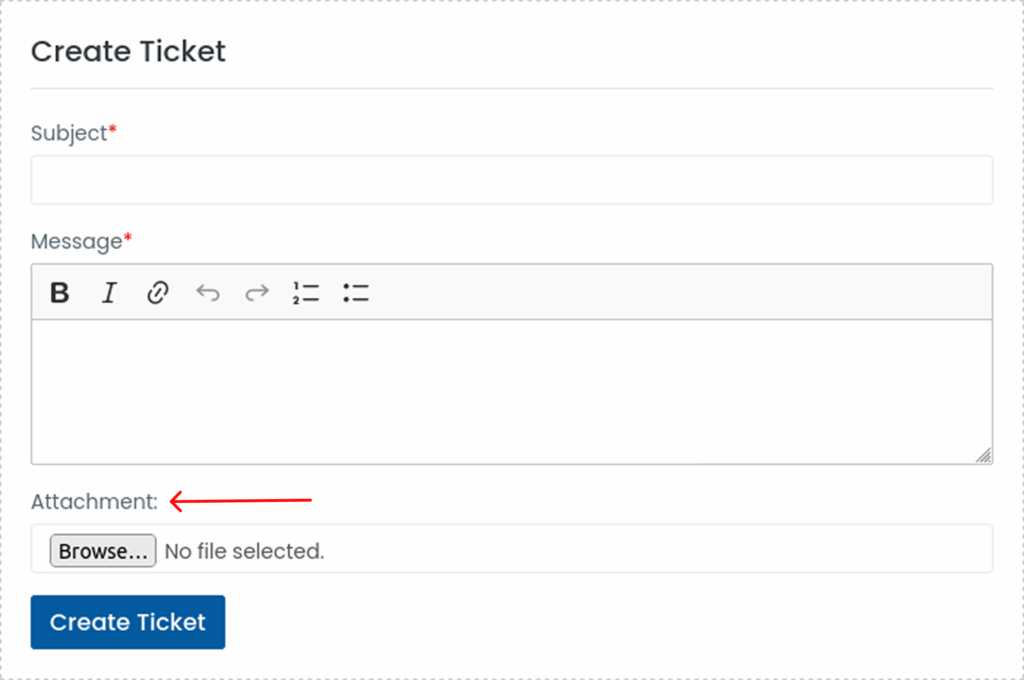
Task: Click the red arrow beside Attachment
Action: (x=240, y=501)
